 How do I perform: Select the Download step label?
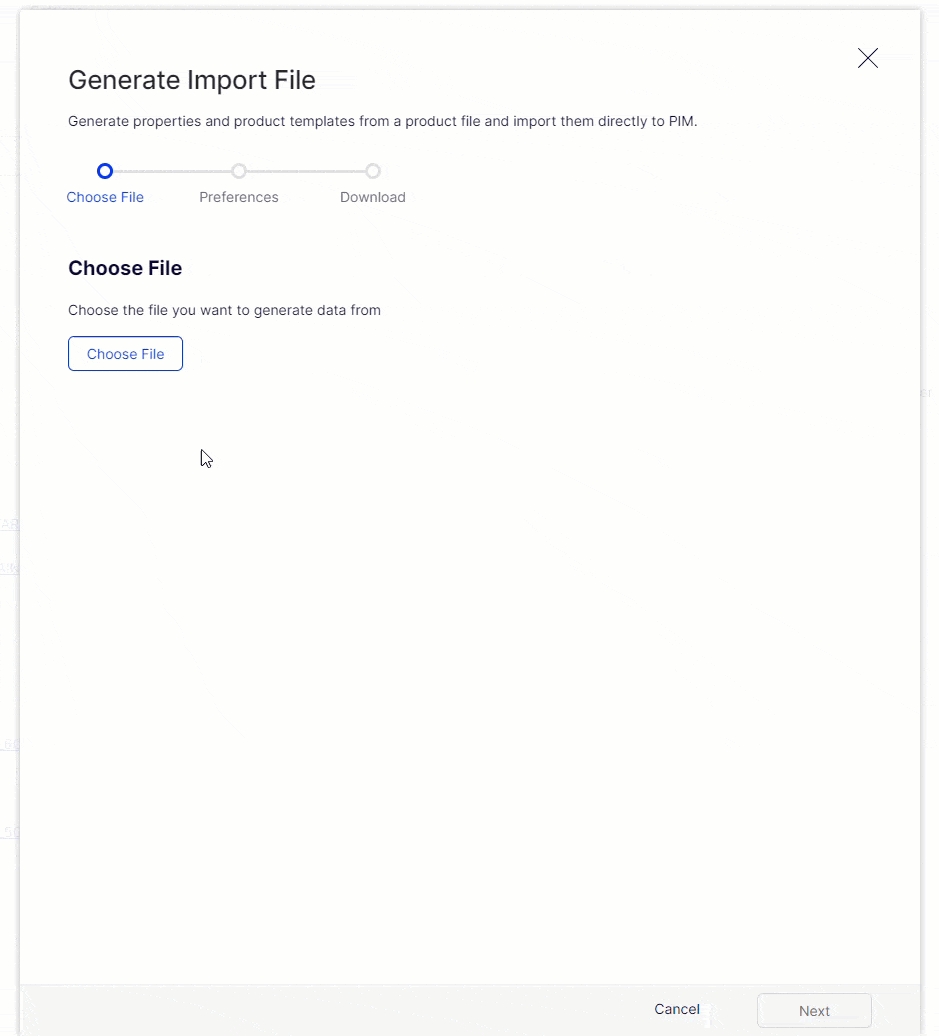pyautogui.click(x=373, y=197)
